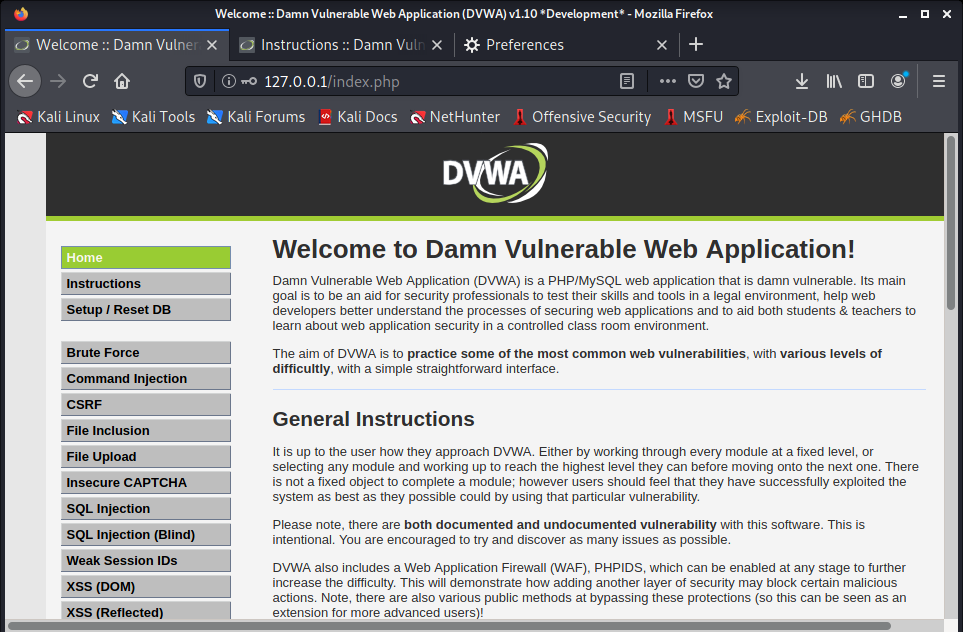
Task: Click the vertical page scrollbar
Action: (951, 221)
